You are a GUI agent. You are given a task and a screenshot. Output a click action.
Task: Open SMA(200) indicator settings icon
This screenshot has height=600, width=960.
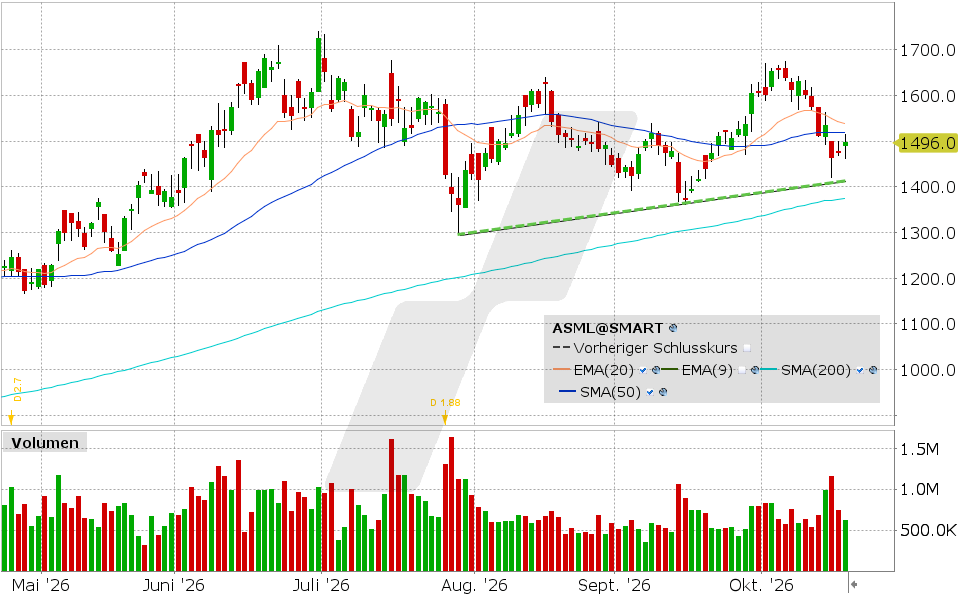(873, 370)
